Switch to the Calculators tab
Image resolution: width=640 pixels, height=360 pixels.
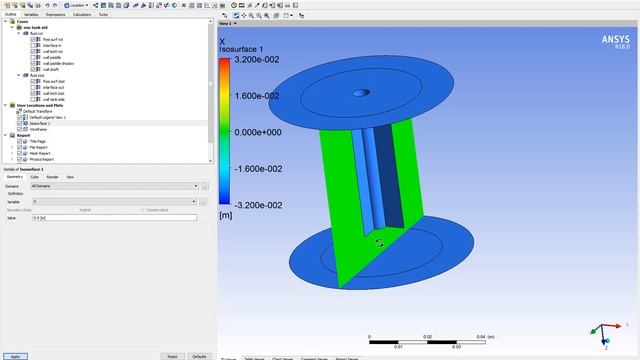click(x=82, y=14)
